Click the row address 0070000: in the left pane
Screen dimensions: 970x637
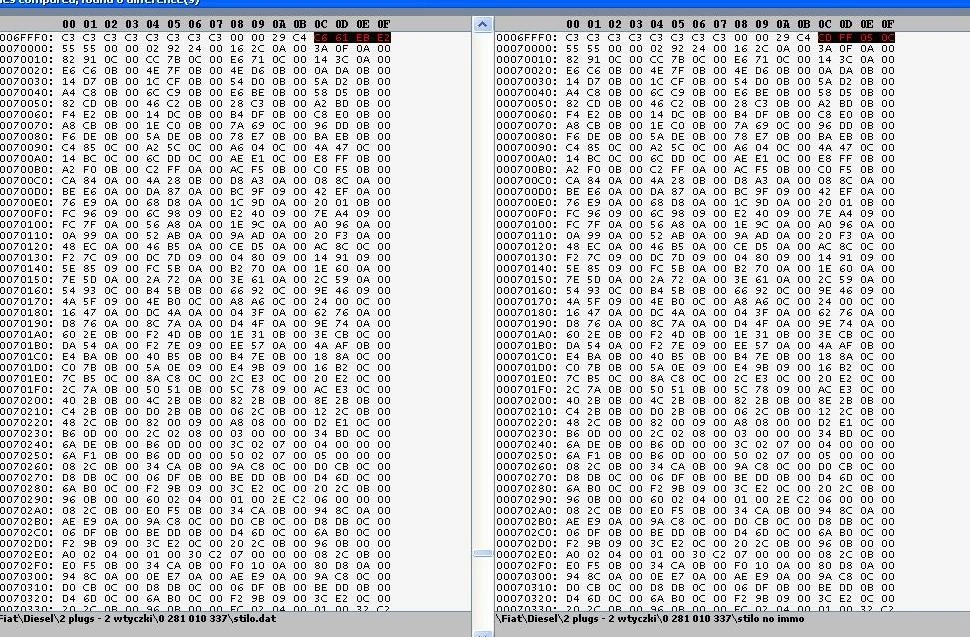point(27,48)
